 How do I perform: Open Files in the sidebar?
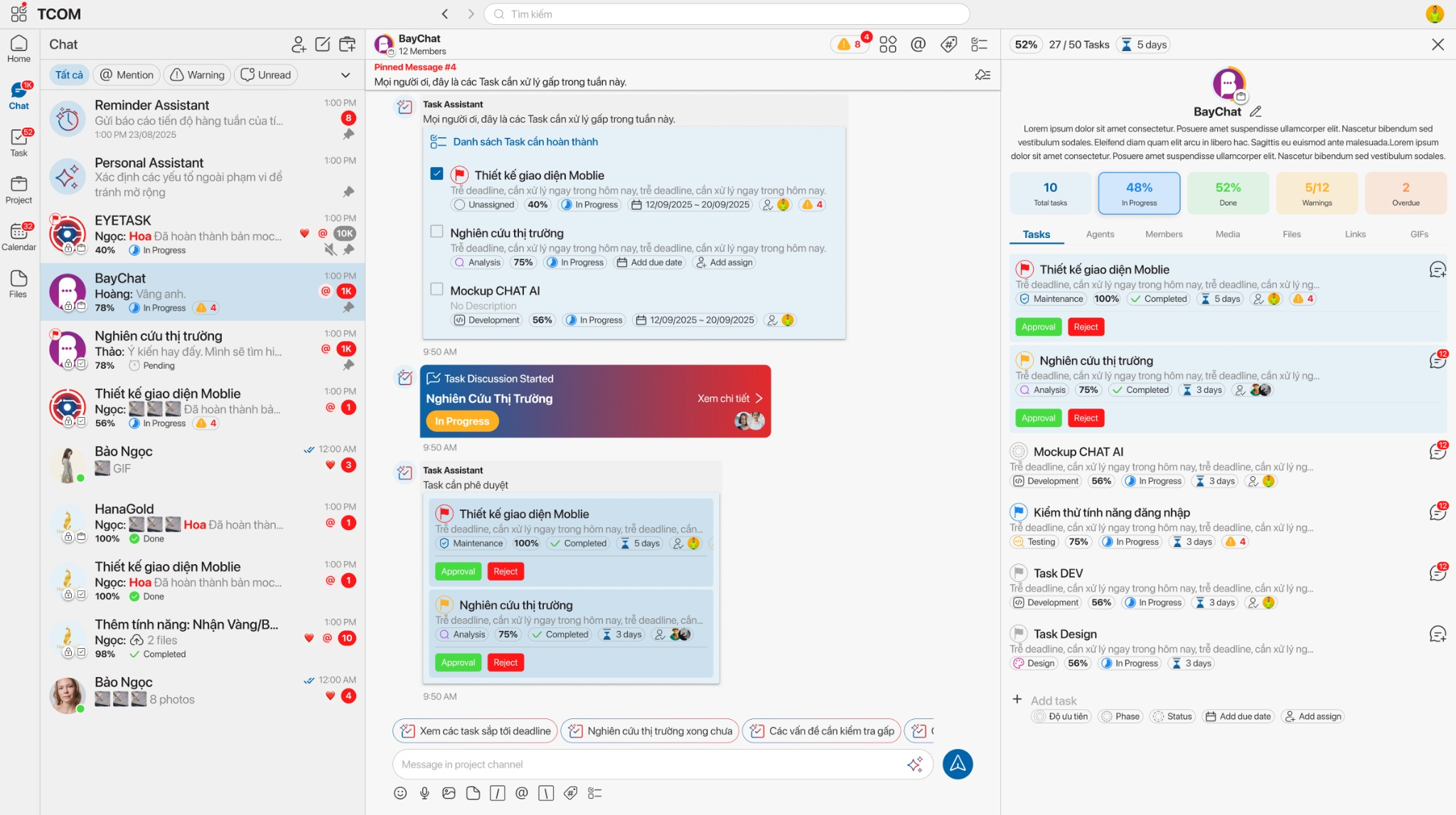tap(19, 284)
